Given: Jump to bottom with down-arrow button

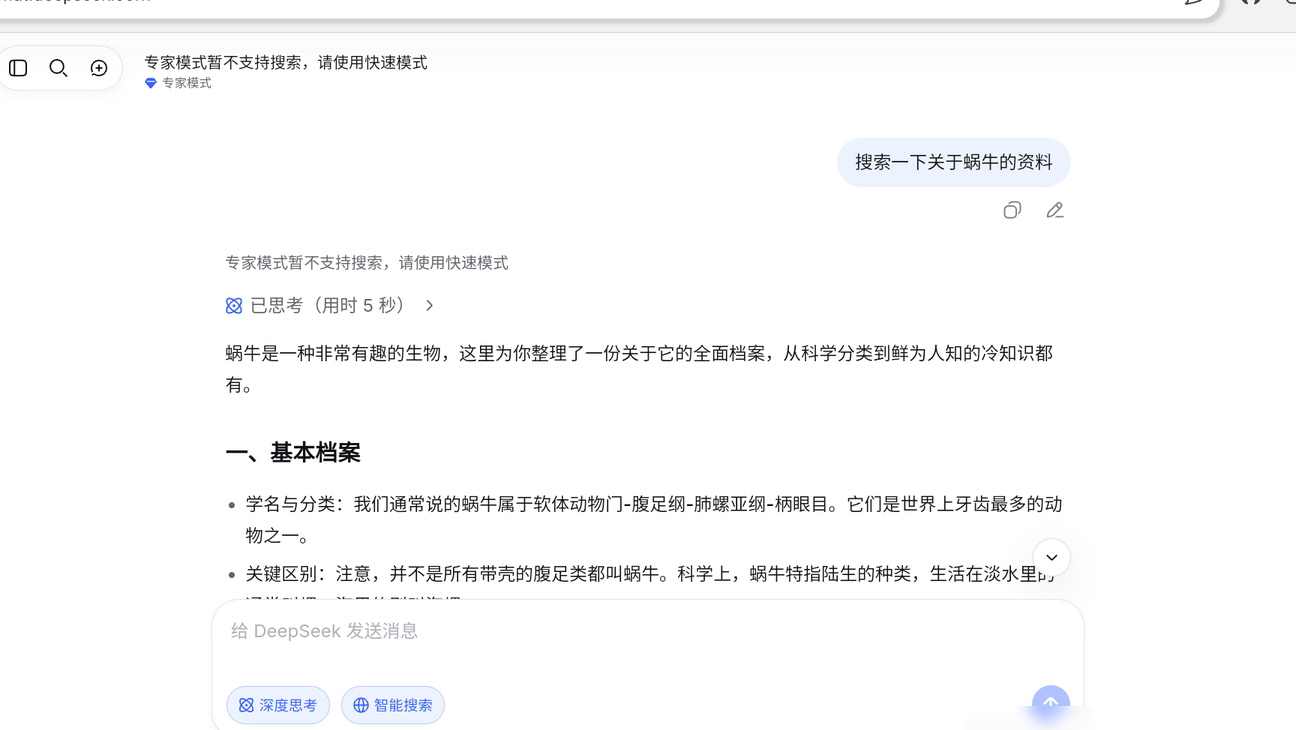Looking at the screenshot, I should pyautogui.click(x=1051, y=558).
